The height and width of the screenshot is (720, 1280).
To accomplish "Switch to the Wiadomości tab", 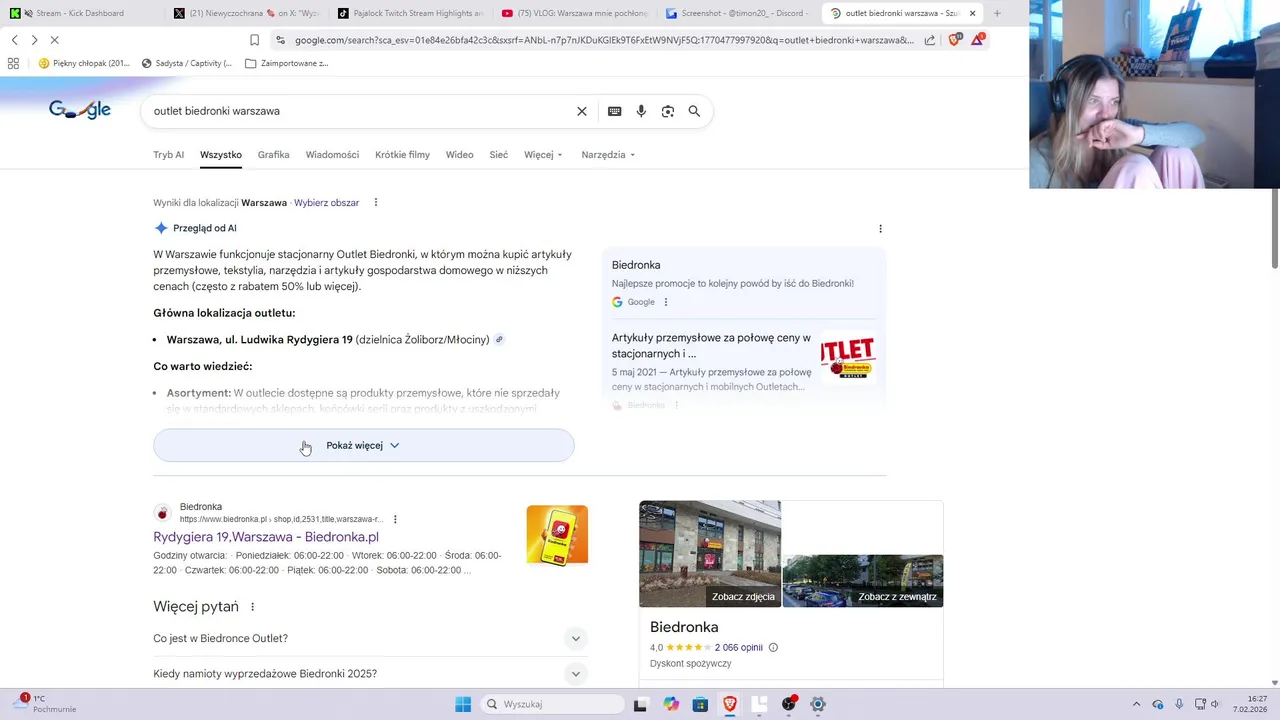I will point(332,155).
